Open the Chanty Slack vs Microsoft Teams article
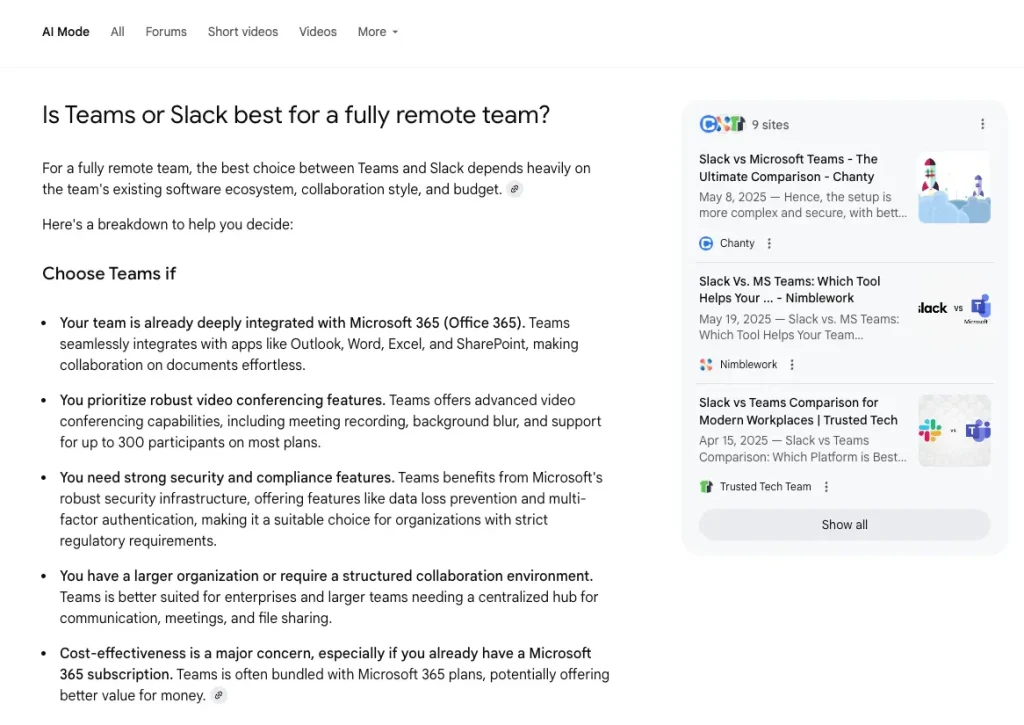This screenshot has height=725, width=1024. [x=788, y=168]
